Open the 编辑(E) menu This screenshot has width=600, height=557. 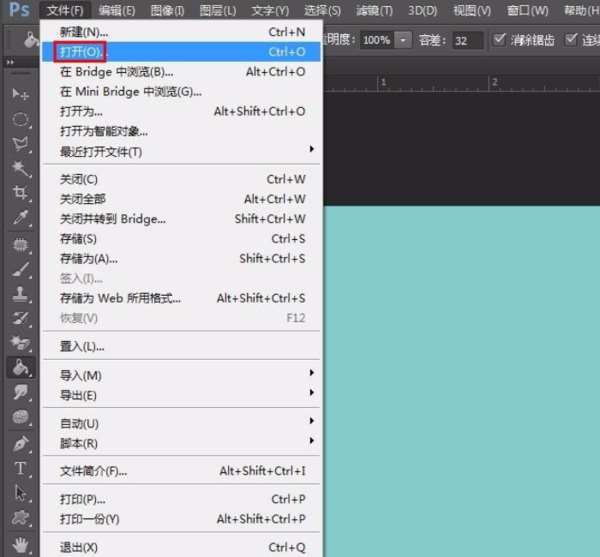point(117,10)
